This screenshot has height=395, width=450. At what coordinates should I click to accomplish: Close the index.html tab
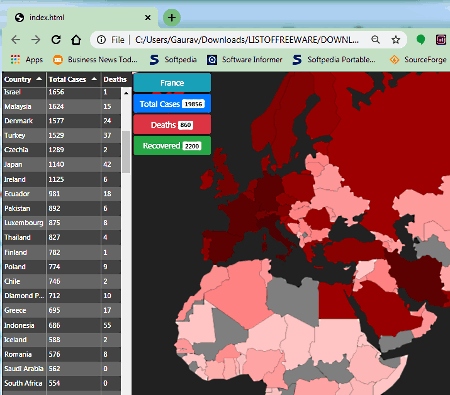pyautogui.click(x=148, y=18)
